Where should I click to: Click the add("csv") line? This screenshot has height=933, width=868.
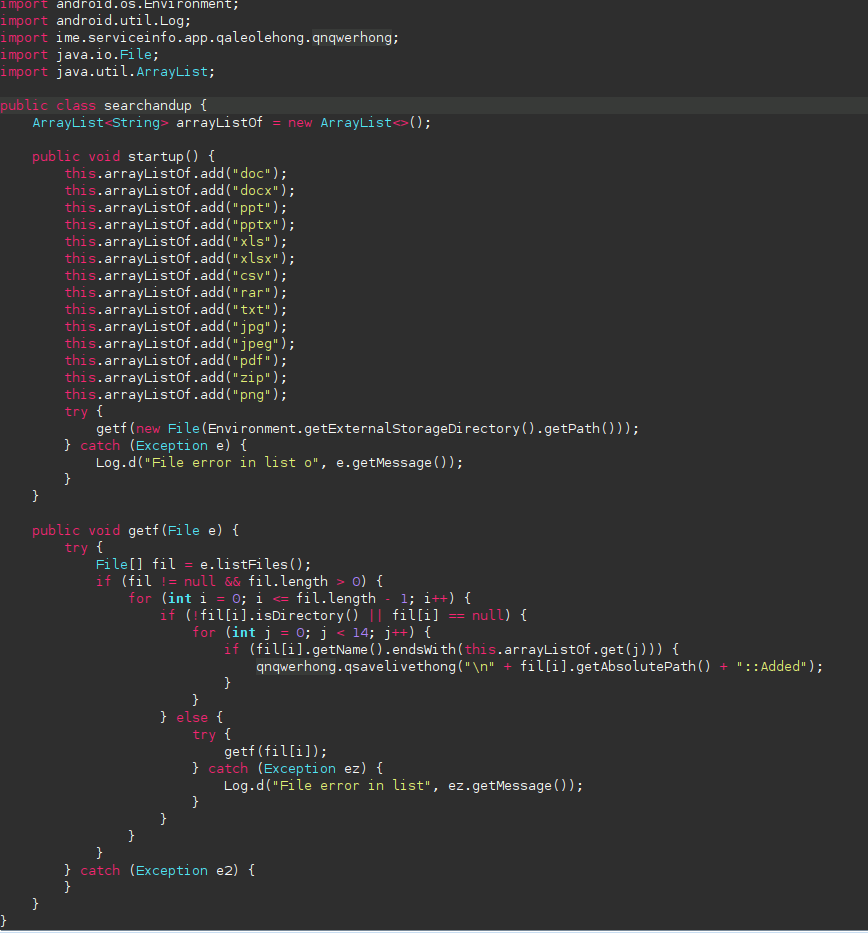pos(176,276)
